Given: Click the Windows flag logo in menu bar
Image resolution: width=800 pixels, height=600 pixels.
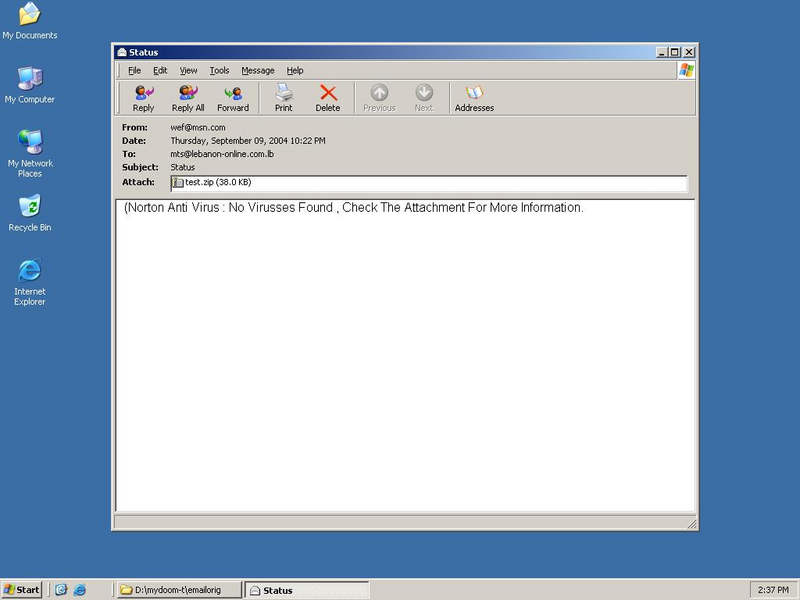Looking at the screenshot, I should [x=686, y=70].
